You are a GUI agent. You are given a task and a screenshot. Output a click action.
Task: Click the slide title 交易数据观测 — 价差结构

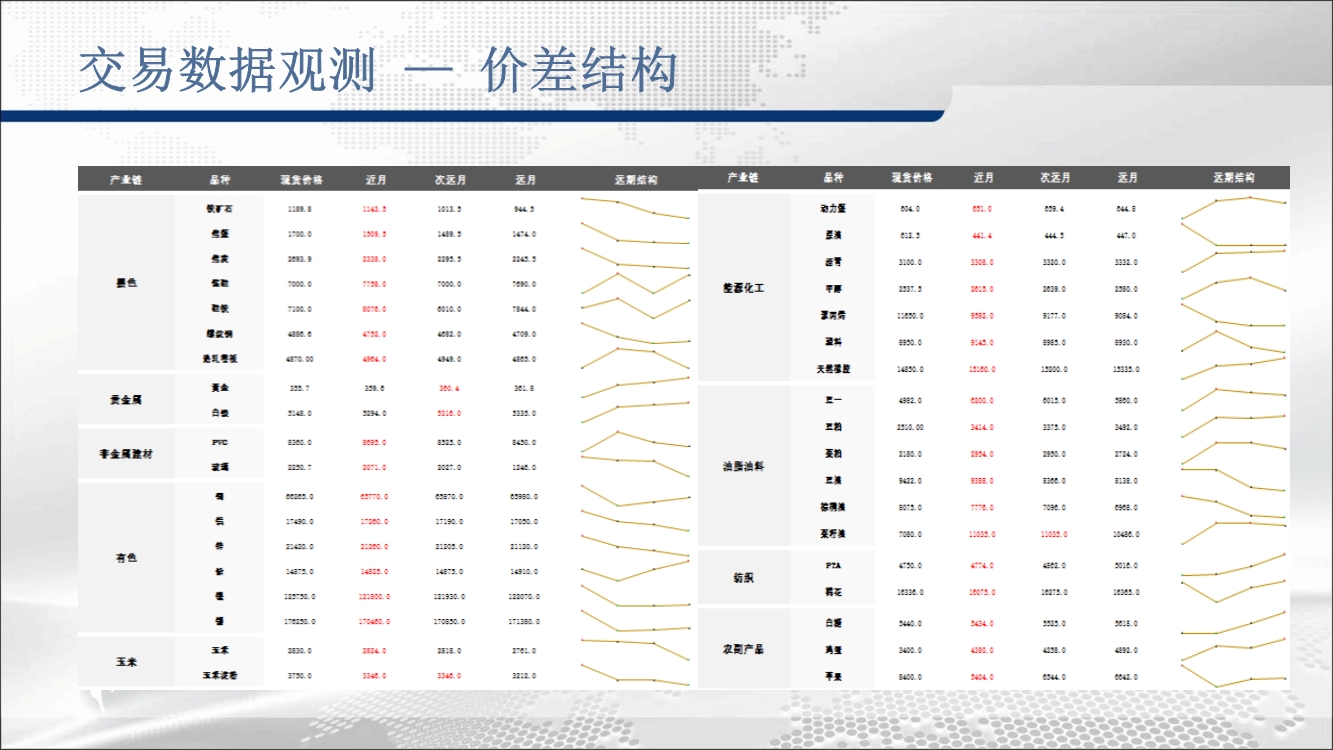[x=378, y=72]
